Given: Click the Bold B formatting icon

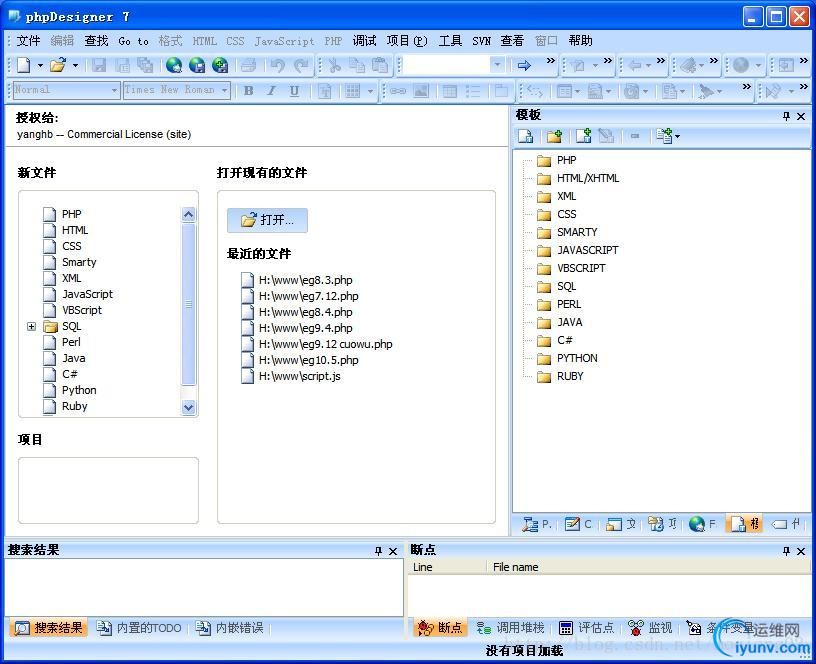Looking at the screenshot, I should tap(249, 91).
